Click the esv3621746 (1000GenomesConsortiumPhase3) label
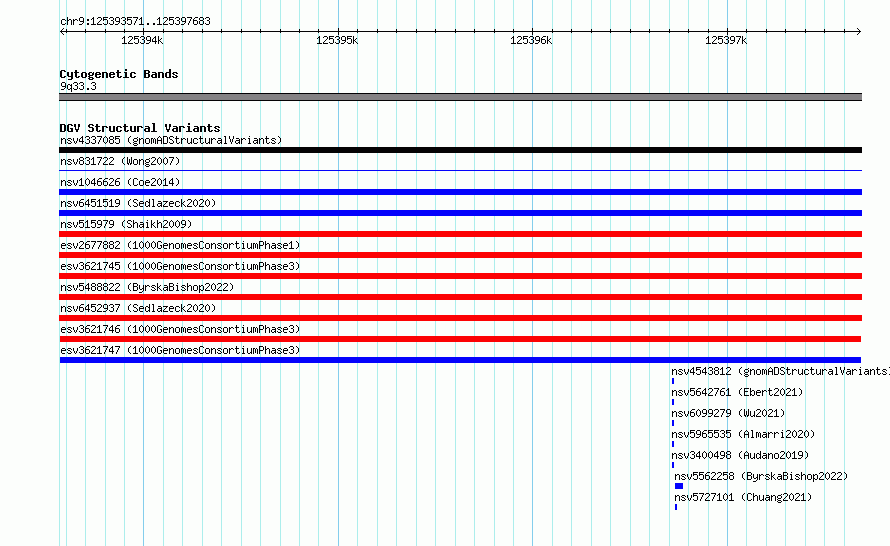Viewport: 890px width, 546px height. pos(180,329)
